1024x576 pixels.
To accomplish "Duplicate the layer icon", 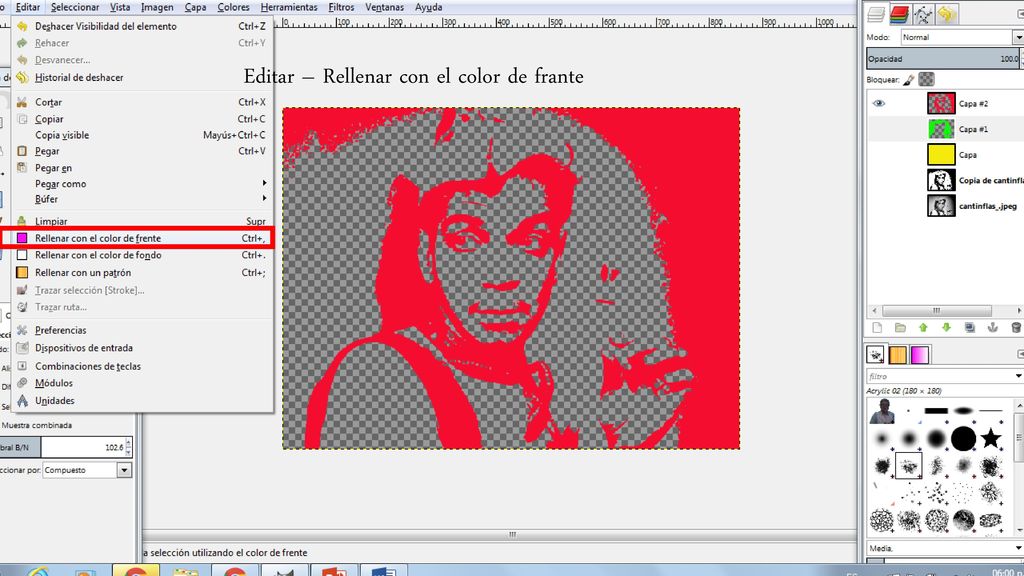I will click(x=970, y=328).
